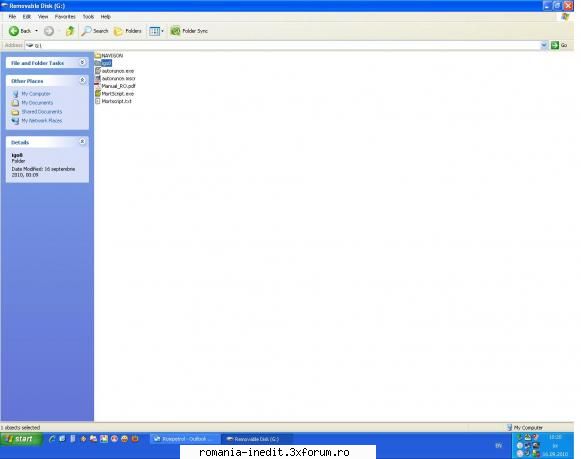Expand the address bar dropdown arrow
The image size is (581, 459).
point(544,45)
